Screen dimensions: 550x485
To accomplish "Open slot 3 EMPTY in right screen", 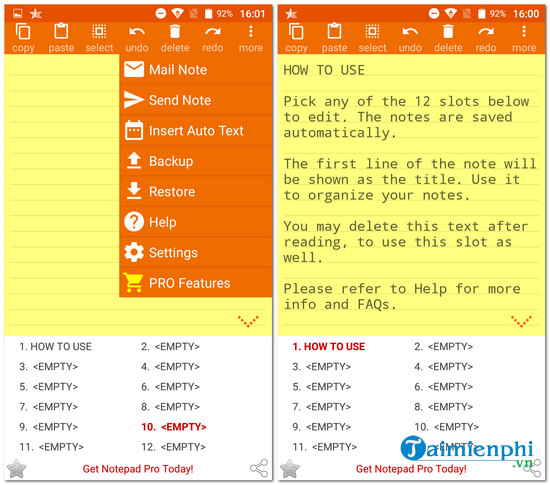I will pyautogui.click(x=322, y=366).
